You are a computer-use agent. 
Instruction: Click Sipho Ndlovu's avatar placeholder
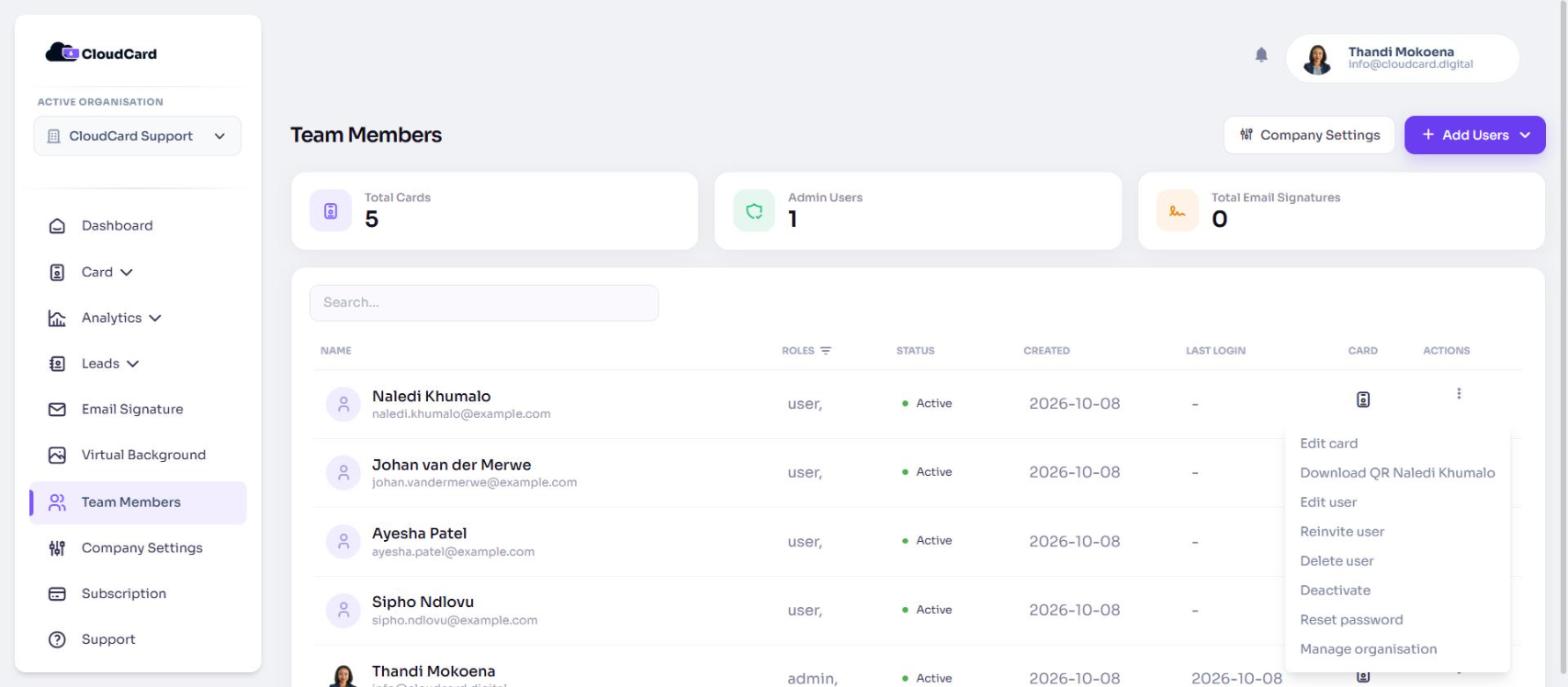[x=343, y=610]
